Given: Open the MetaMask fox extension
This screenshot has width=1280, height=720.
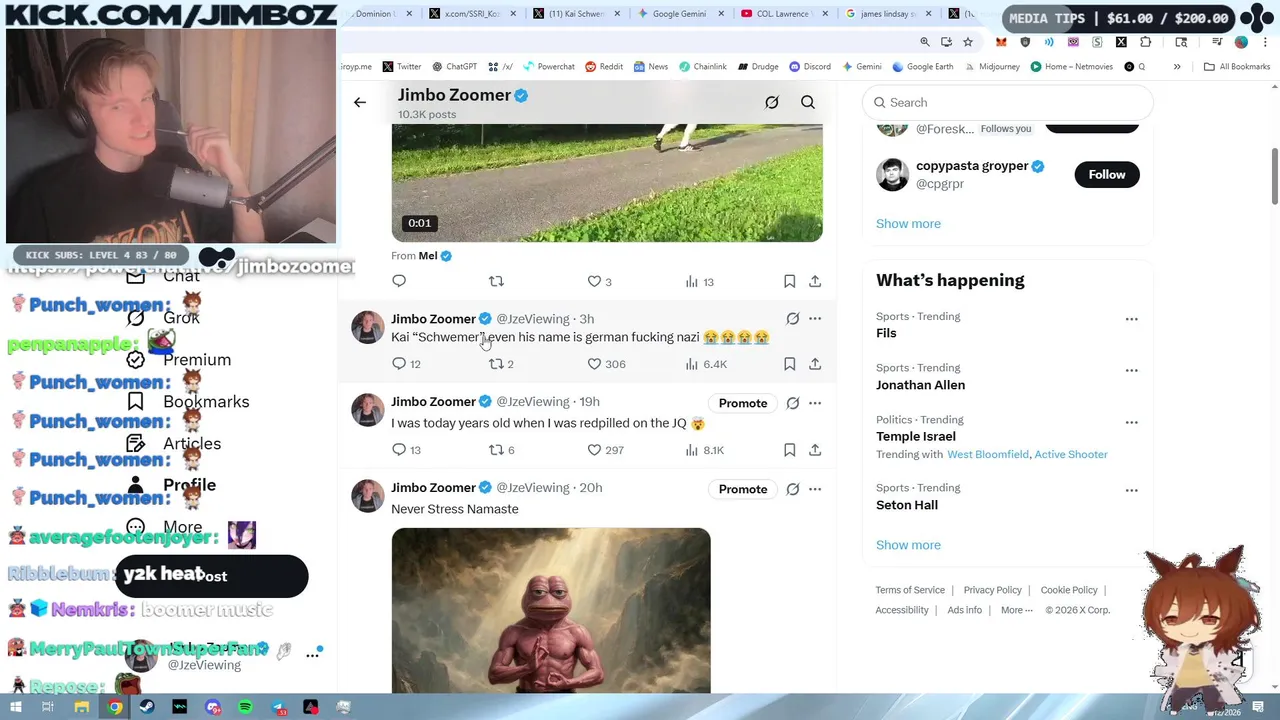Looking at the screenshot, I should [1001, 42].
